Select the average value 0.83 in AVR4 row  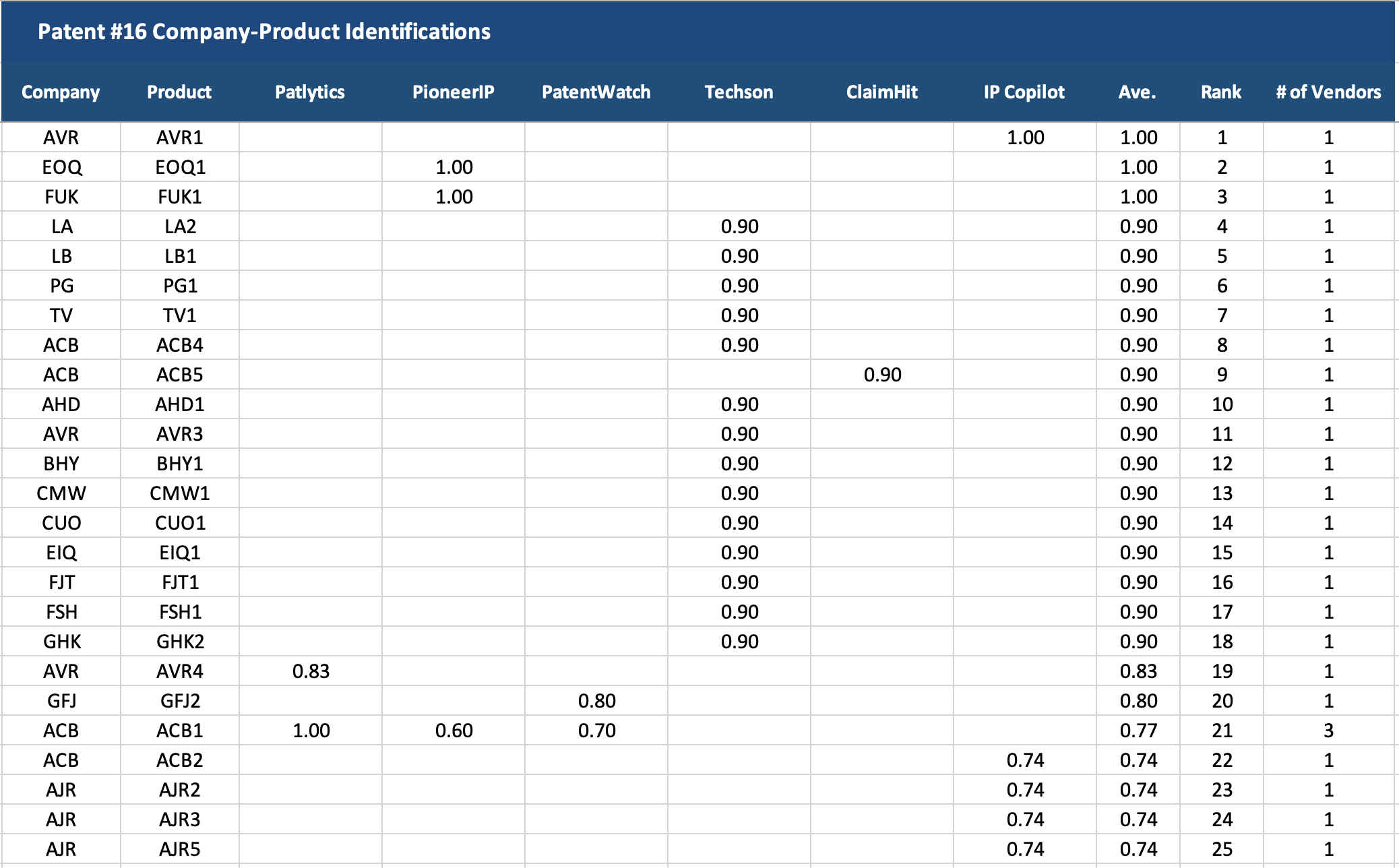(x=1139, y=671)
